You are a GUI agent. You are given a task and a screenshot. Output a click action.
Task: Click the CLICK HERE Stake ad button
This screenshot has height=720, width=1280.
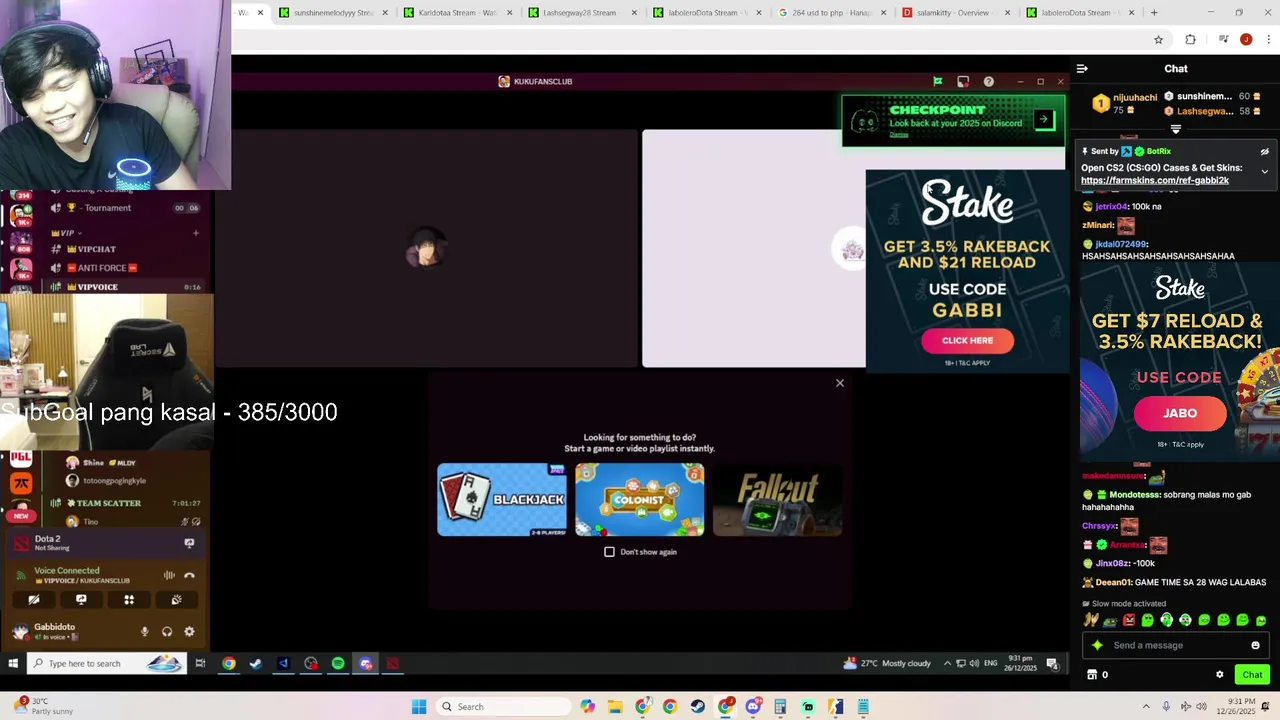tap(967, 341)
